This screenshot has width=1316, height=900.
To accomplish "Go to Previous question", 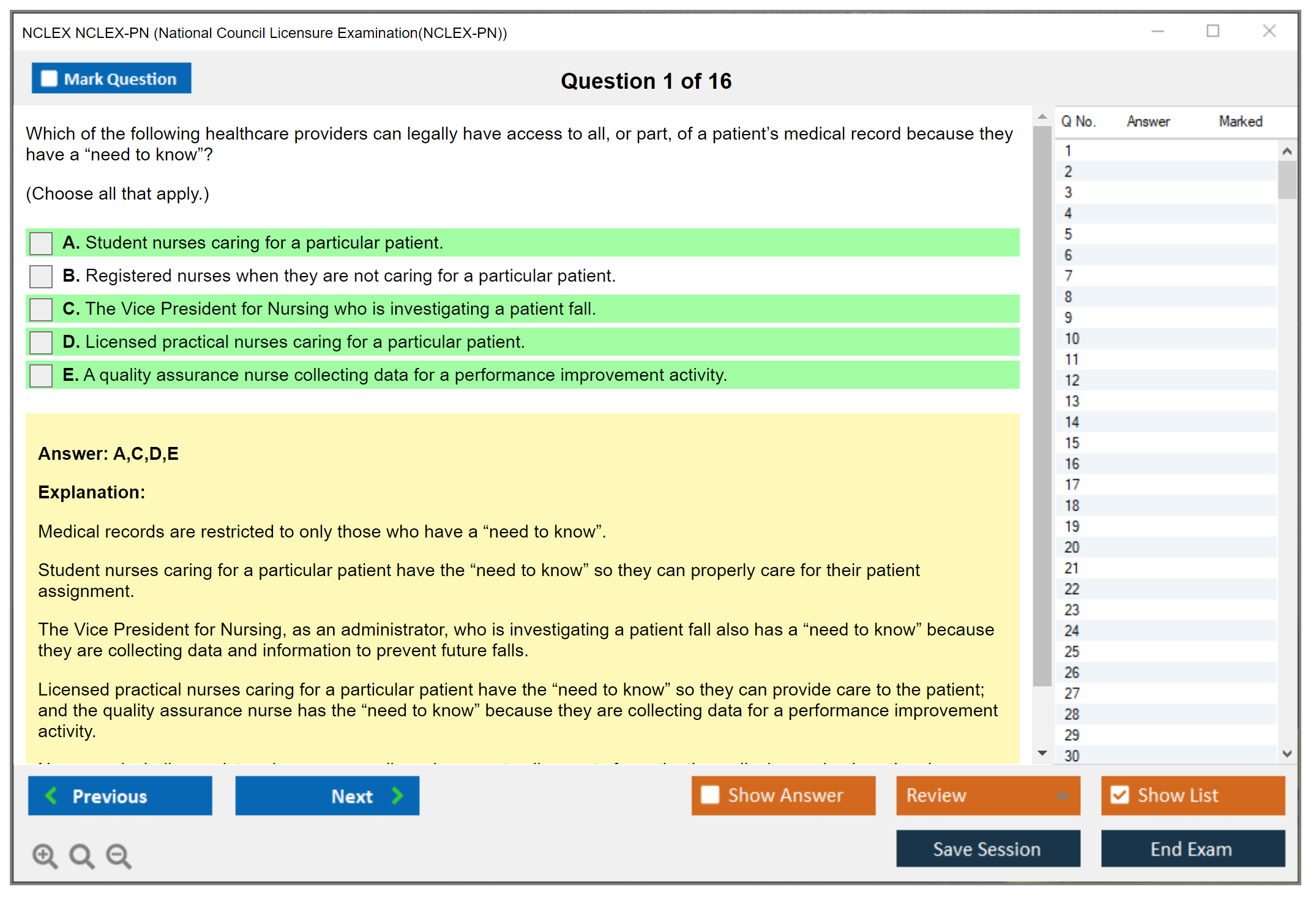I will [x=120, y=796].
